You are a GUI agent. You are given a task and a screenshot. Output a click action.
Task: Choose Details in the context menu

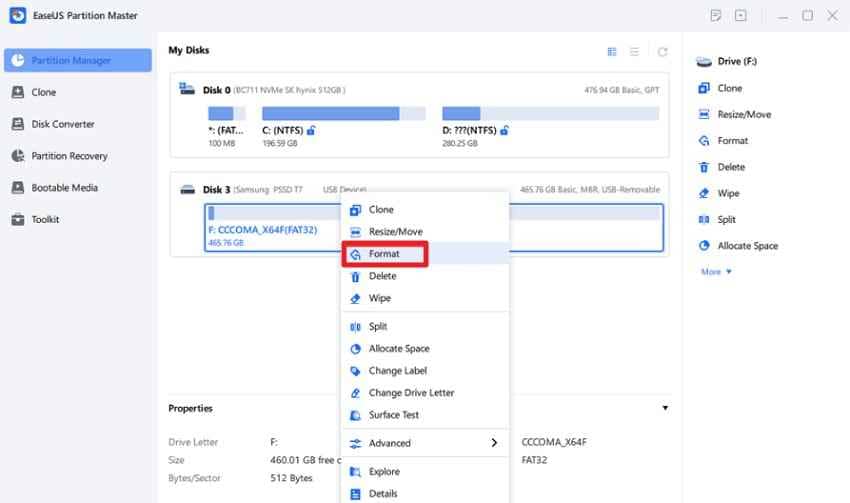tap(425, 494)
